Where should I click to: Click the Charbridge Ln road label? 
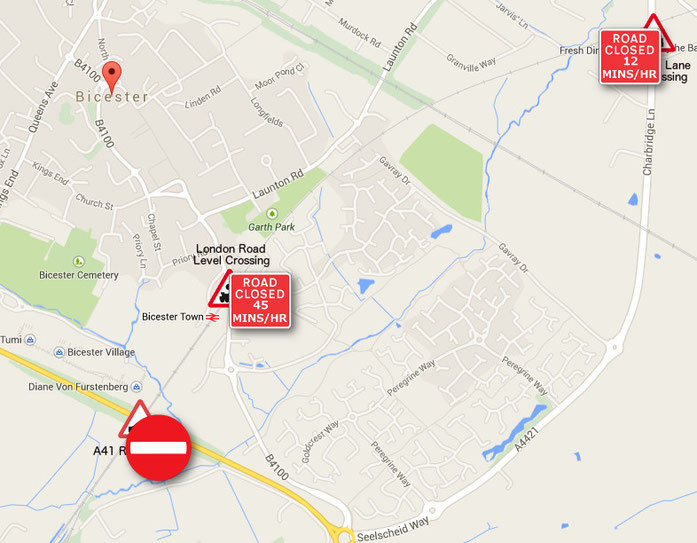click(x=649, y=142)
